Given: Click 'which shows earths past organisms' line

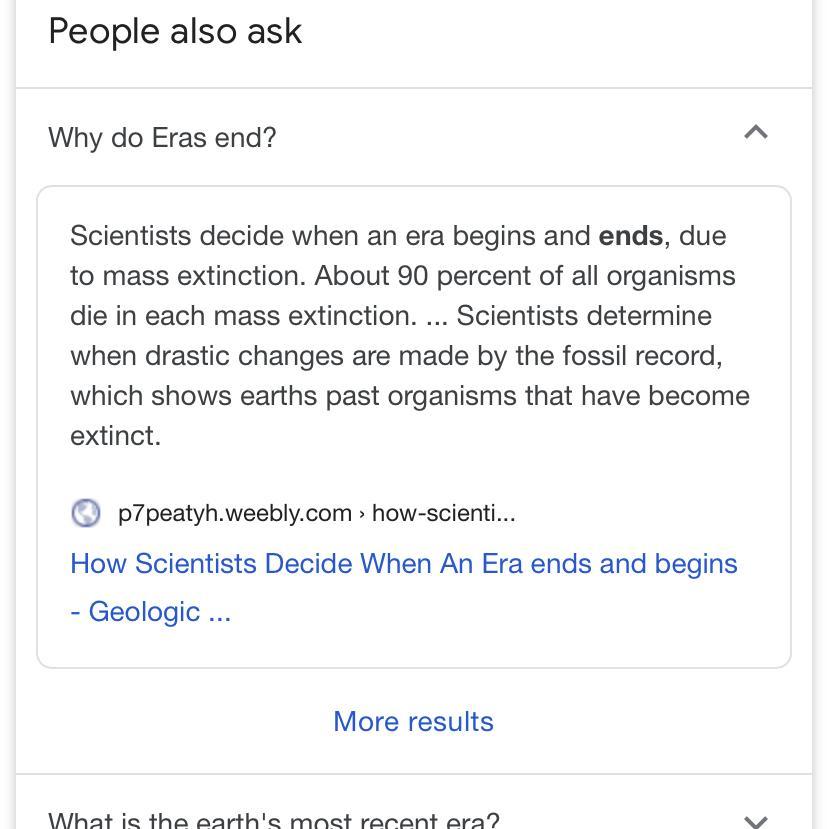Looking at the screenshot, I should click(x=300, y=396).
